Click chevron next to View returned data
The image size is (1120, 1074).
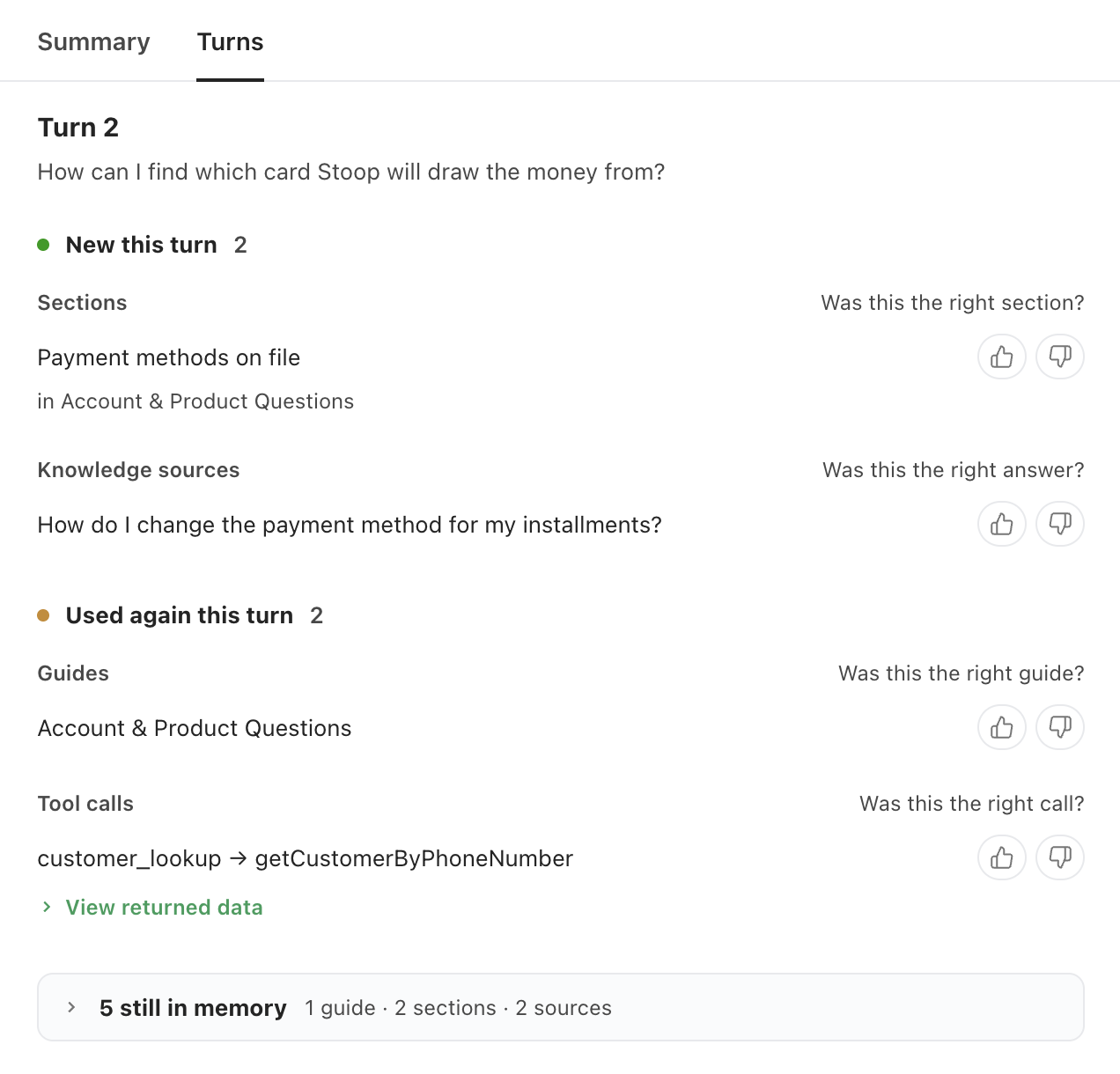pos(47,907)
